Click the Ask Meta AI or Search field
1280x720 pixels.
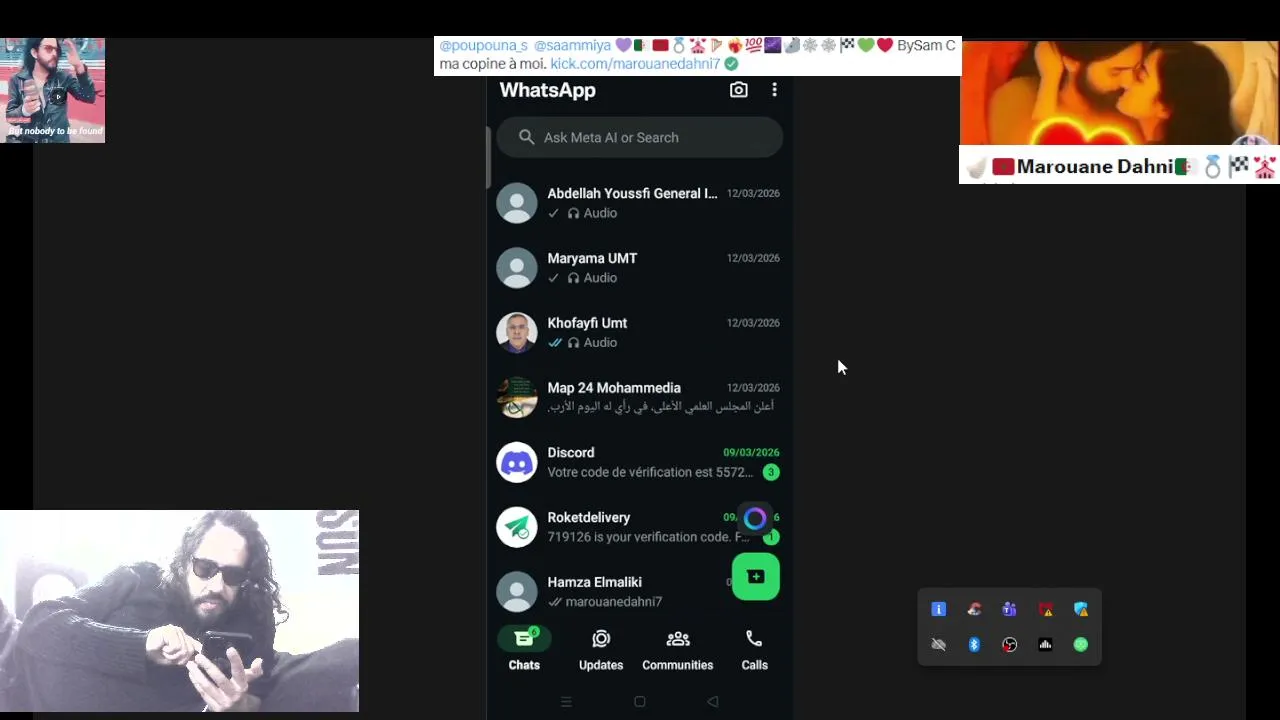coord(639,137)
